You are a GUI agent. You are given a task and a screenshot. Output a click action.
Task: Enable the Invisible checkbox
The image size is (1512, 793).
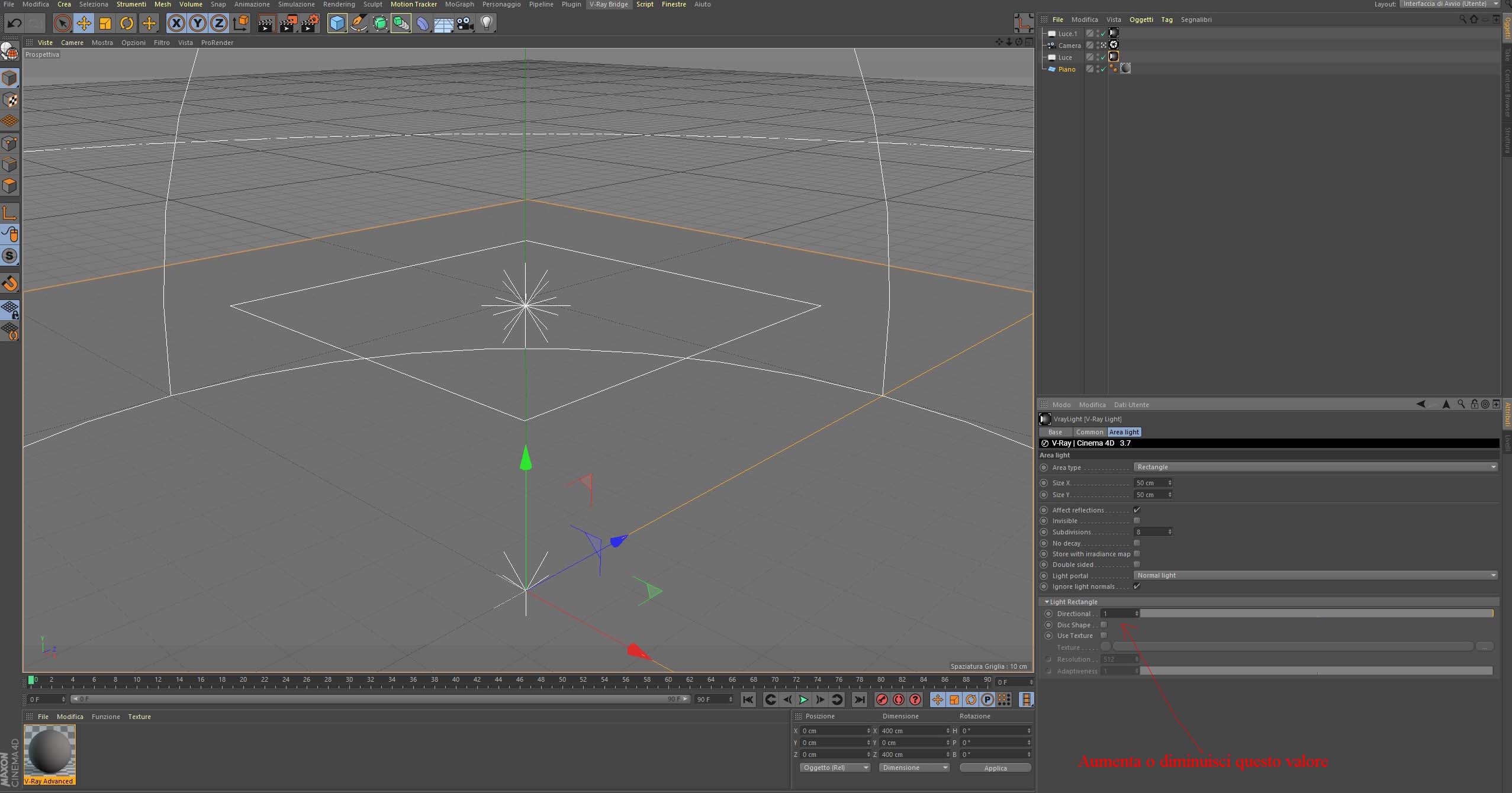pyautogui.click(x=1137, y=521)
